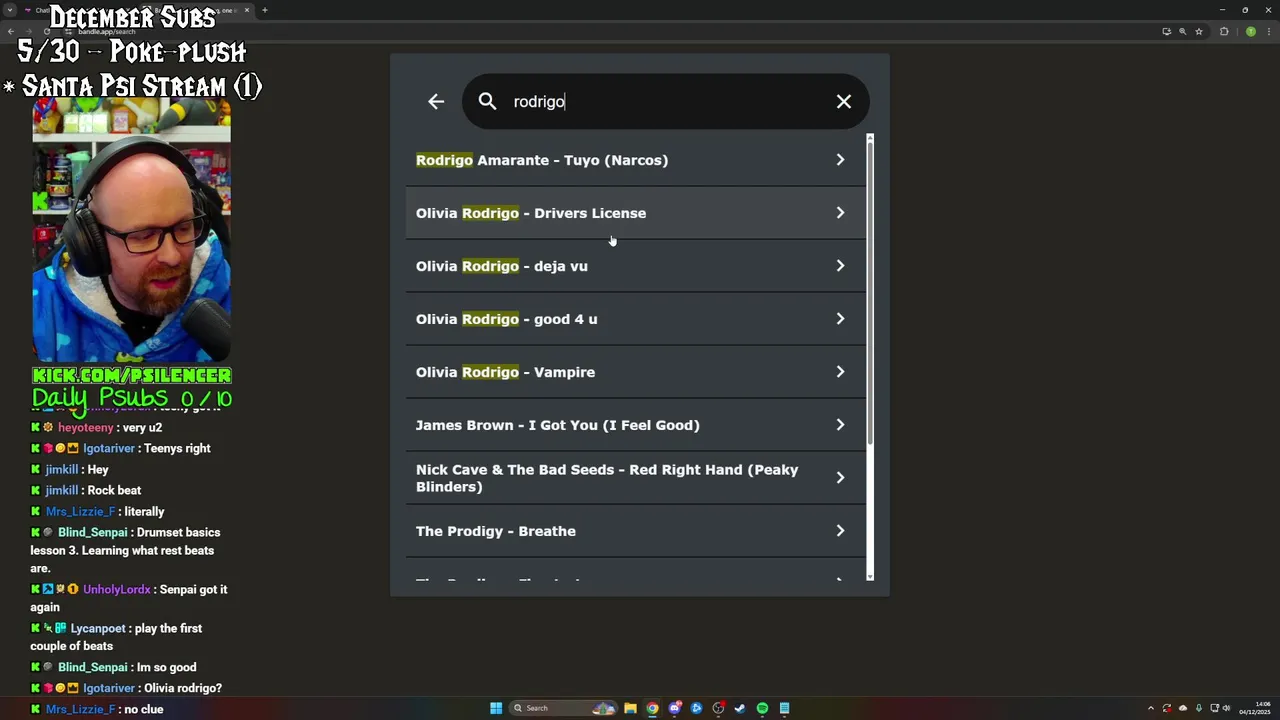The height and width of the screenshot is (720, 1280).
Task: Open the Notepad app in the taskbar
Action: (x=784, y=708)
